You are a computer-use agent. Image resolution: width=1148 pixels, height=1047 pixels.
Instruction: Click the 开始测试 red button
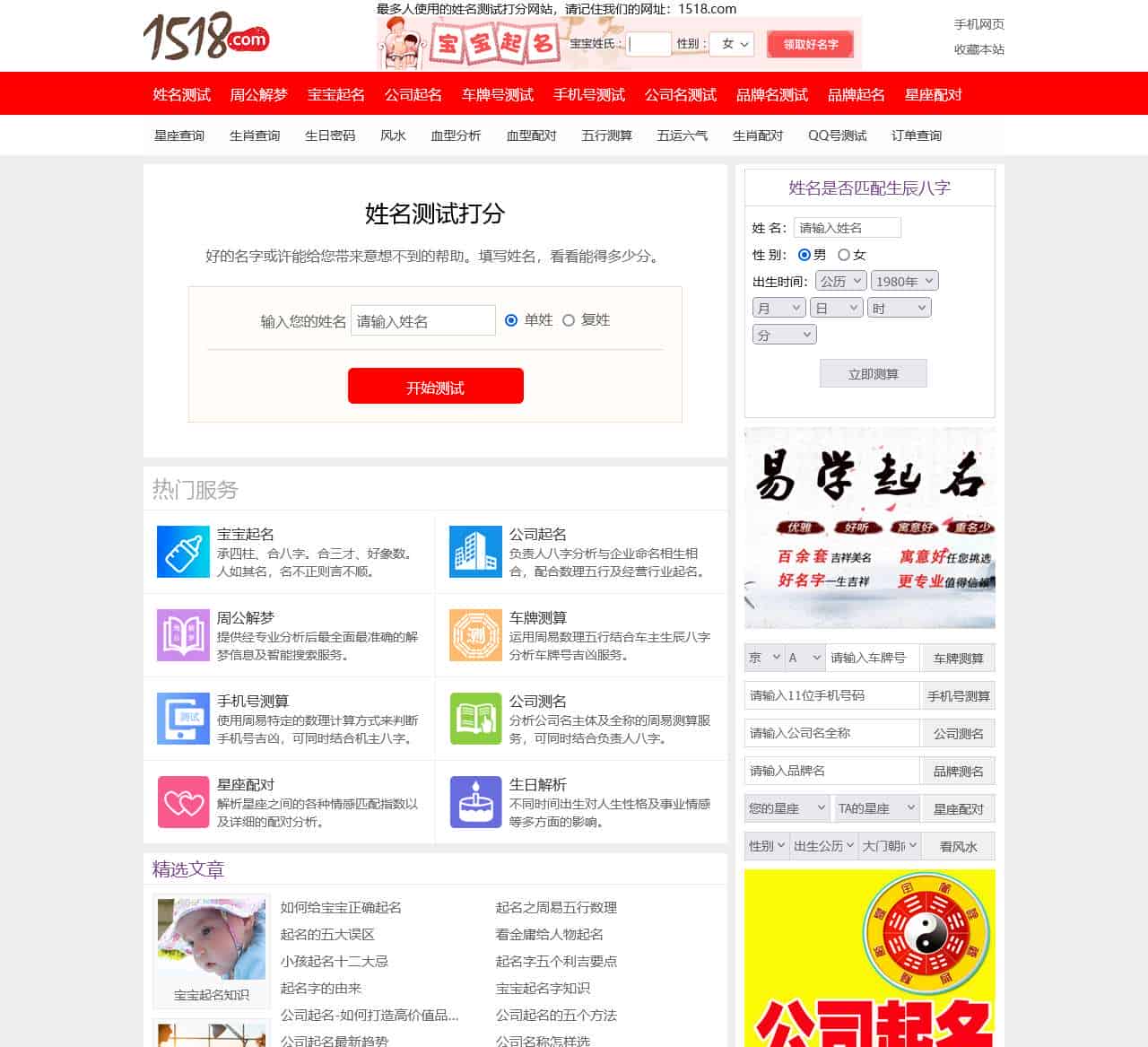[x=436, y=387]
